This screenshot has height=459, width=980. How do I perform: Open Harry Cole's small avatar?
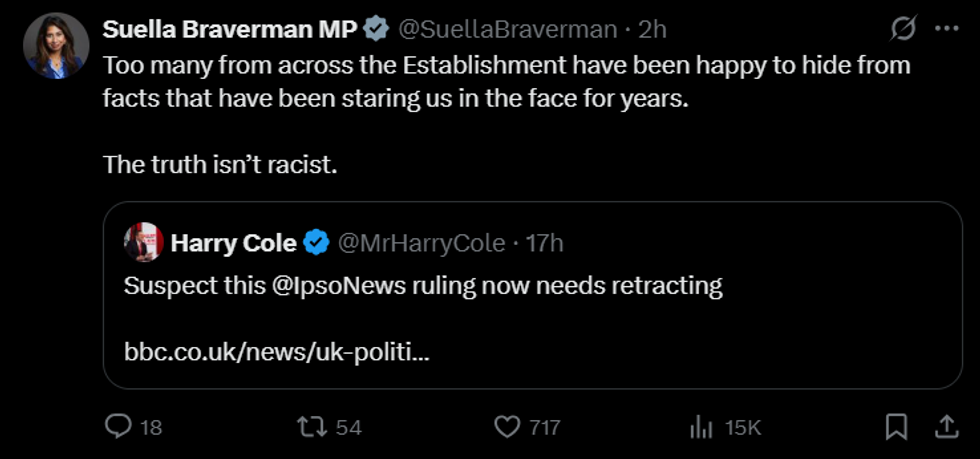tap(143, 242)
